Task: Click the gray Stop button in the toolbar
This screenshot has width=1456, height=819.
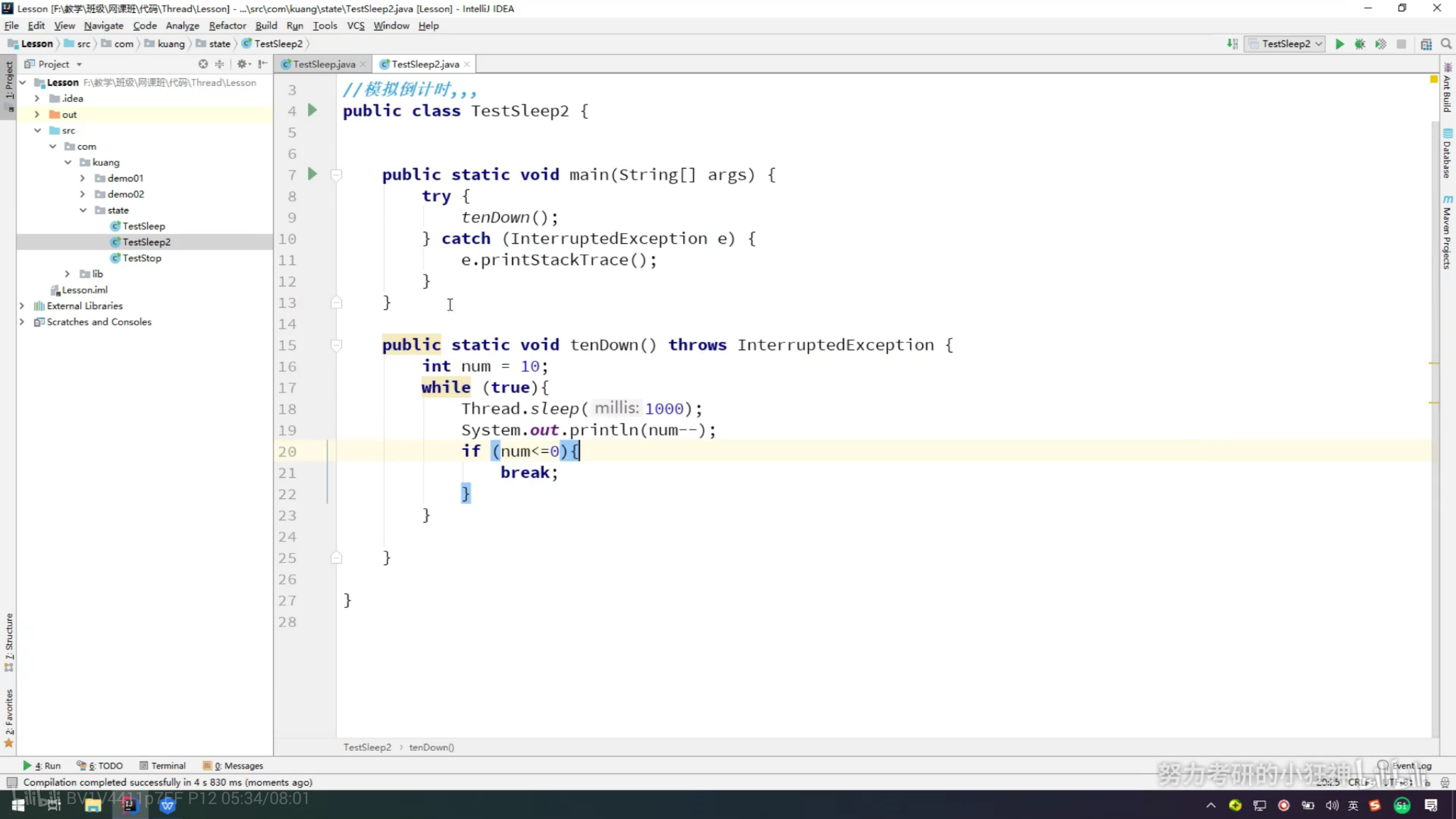Action: (1401, 44)
